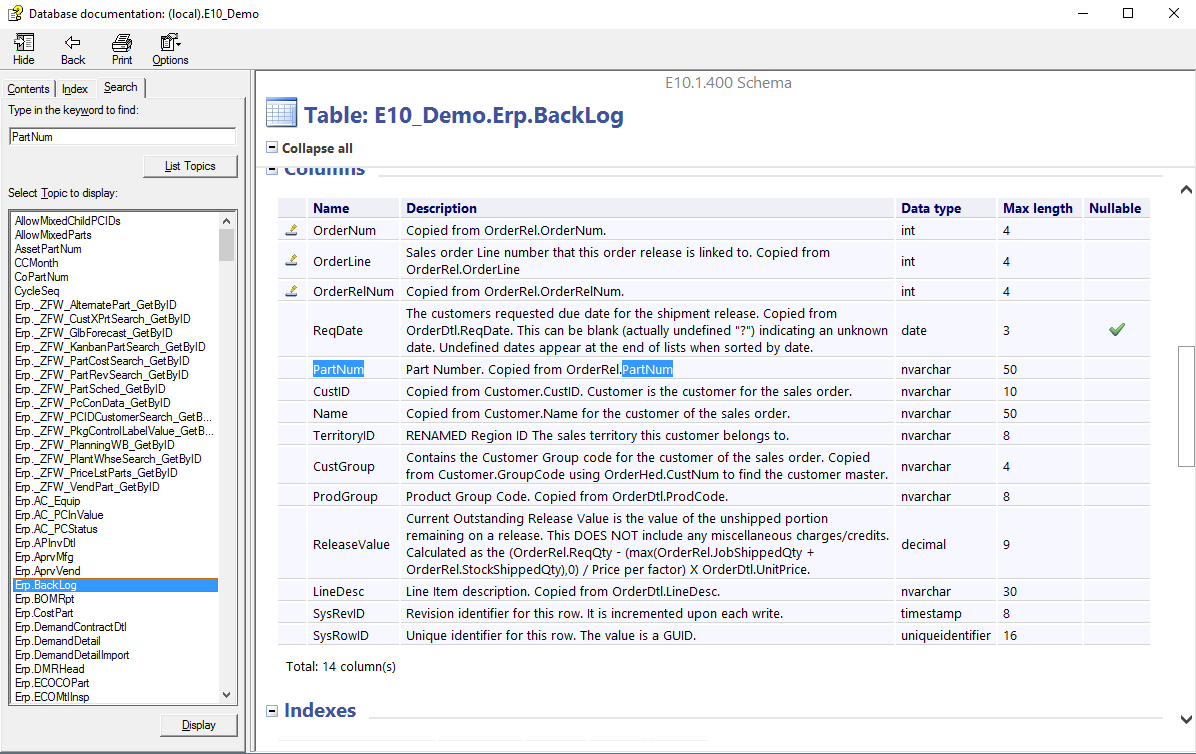Click the LineDesc column name

click(x=338, y=591)
